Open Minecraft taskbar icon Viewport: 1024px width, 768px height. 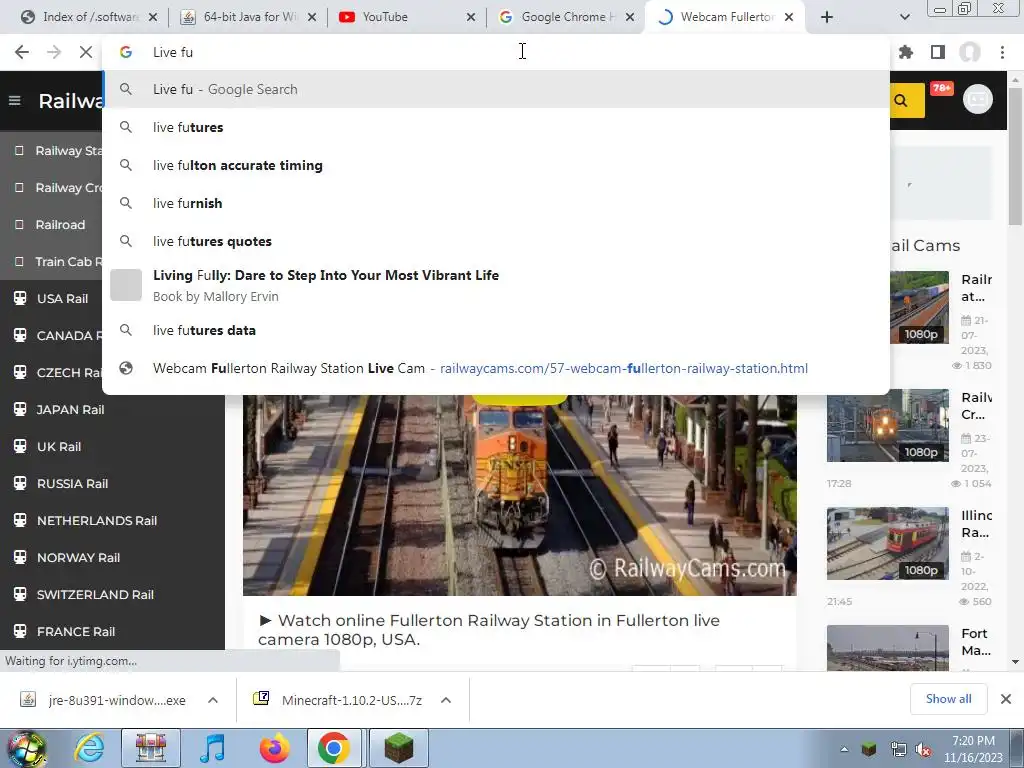398,748
